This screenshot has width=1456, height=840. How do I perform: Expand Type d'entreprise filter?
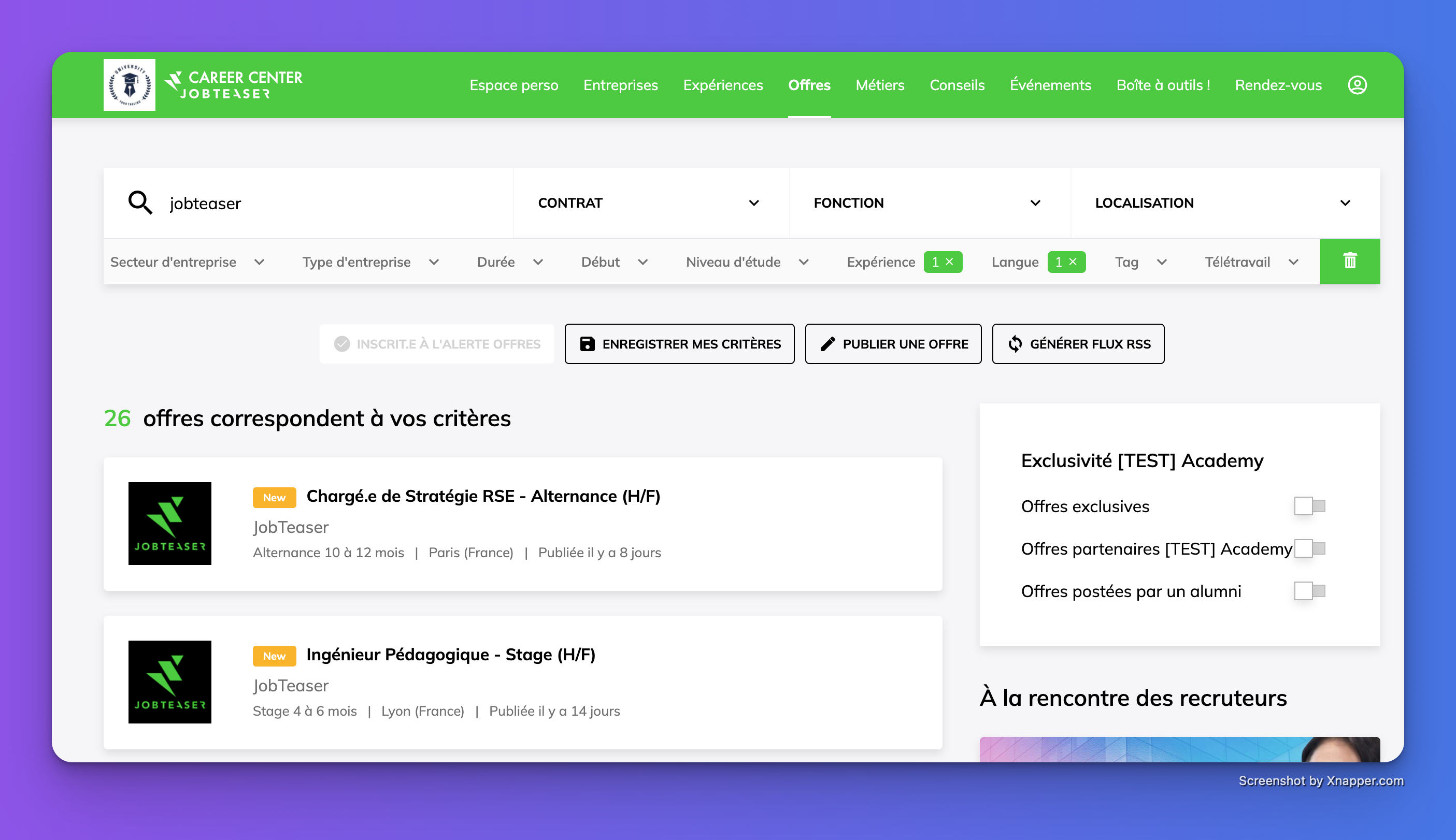tap(370, 262)
